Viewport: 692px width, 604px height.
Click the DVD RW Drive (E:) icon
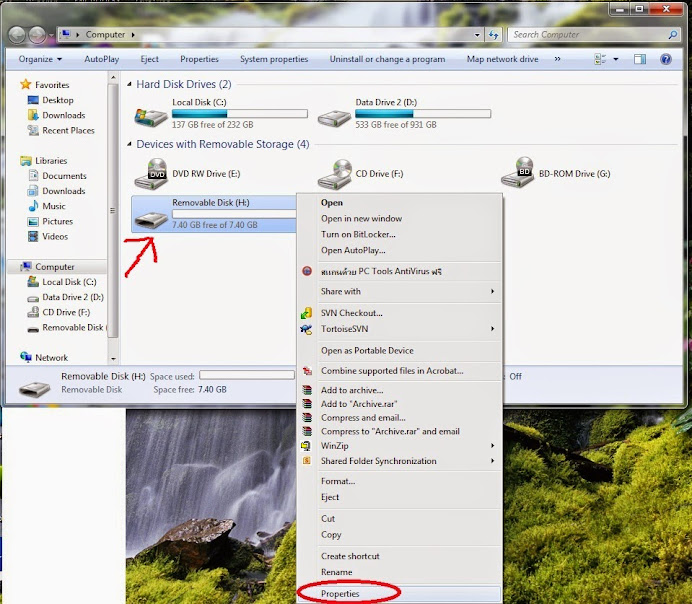(x=151, y=174)
